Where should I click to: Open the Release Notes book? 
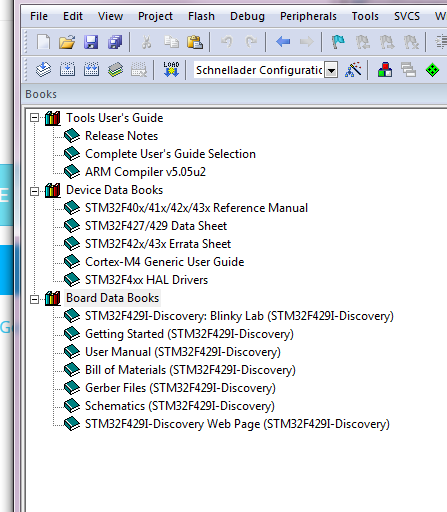121,136
